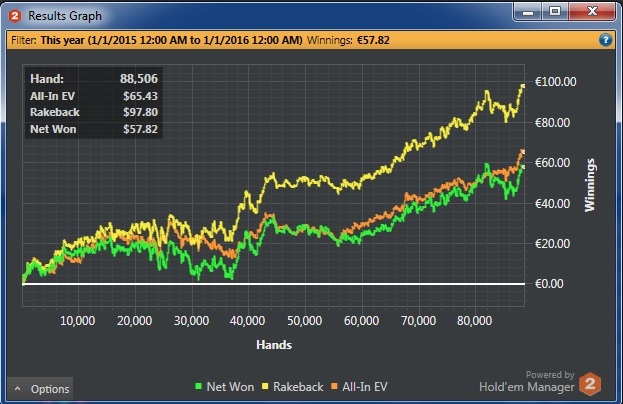This screenshot has width=623, height=404.
Task: Click the filter date range text
Action: point(172,40)
